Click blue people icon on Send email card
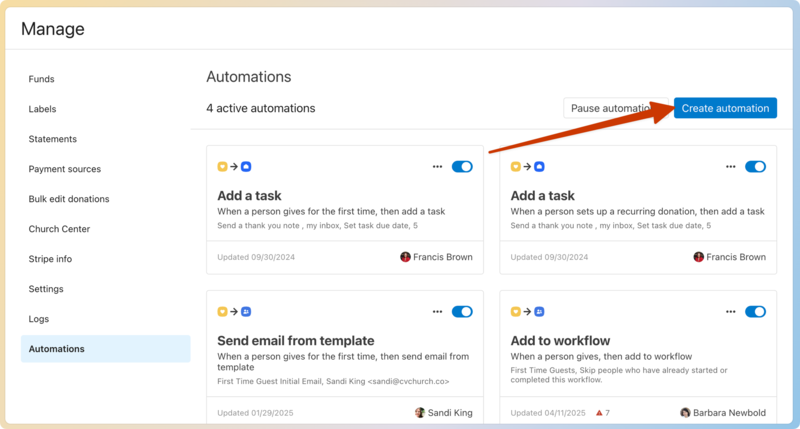Screen dimensions: 800x429 (246, 312)
